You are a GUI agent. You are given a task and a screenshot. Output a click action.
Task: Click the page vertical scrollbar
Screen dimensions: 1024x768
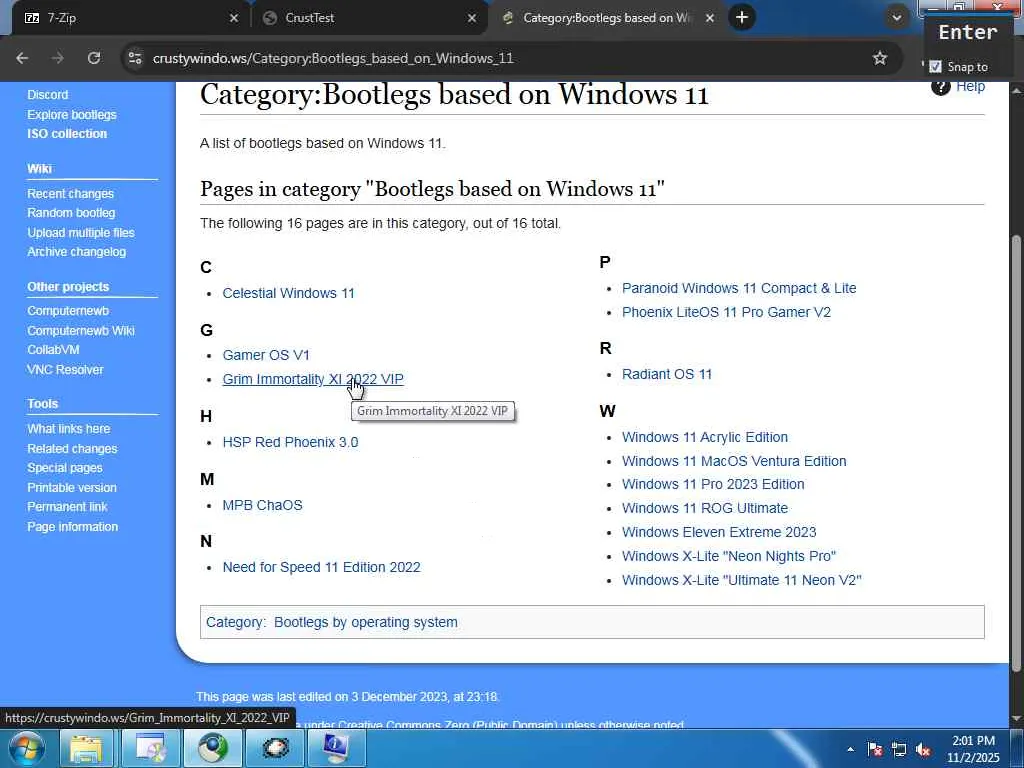[1016, 451]
